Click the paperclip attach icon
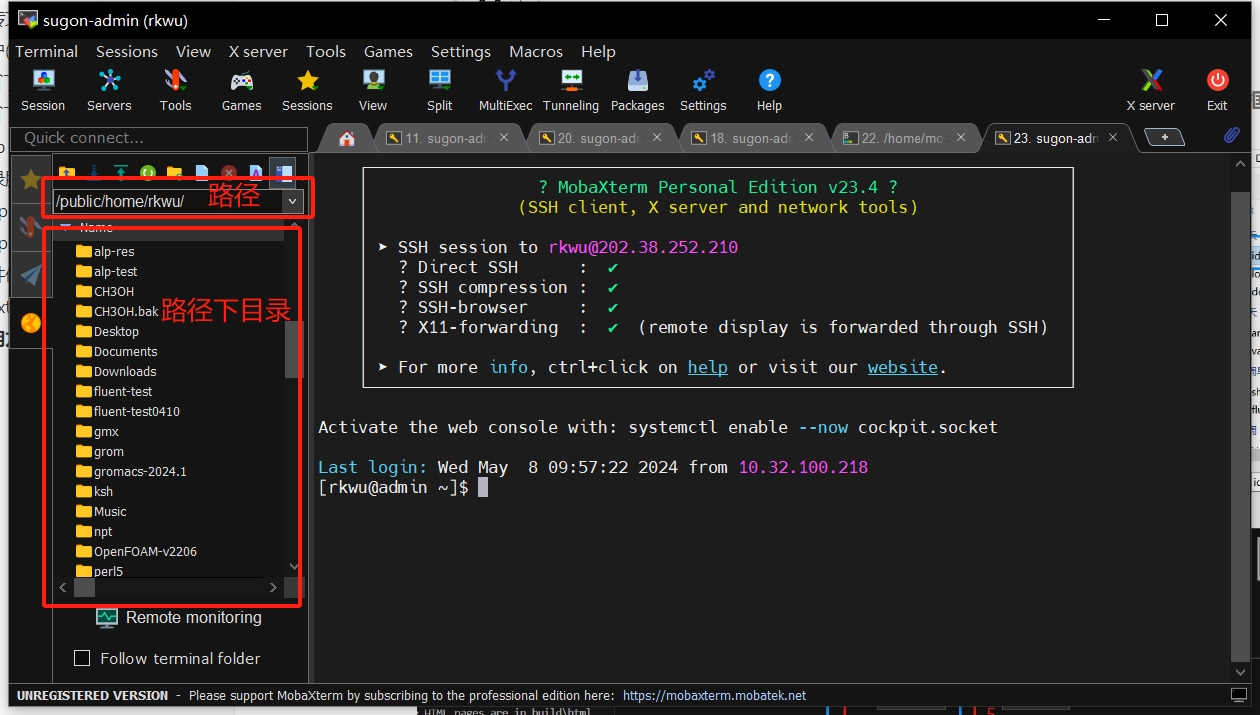This screenshot has height=715, width=1260. (x=1232, y=136)
